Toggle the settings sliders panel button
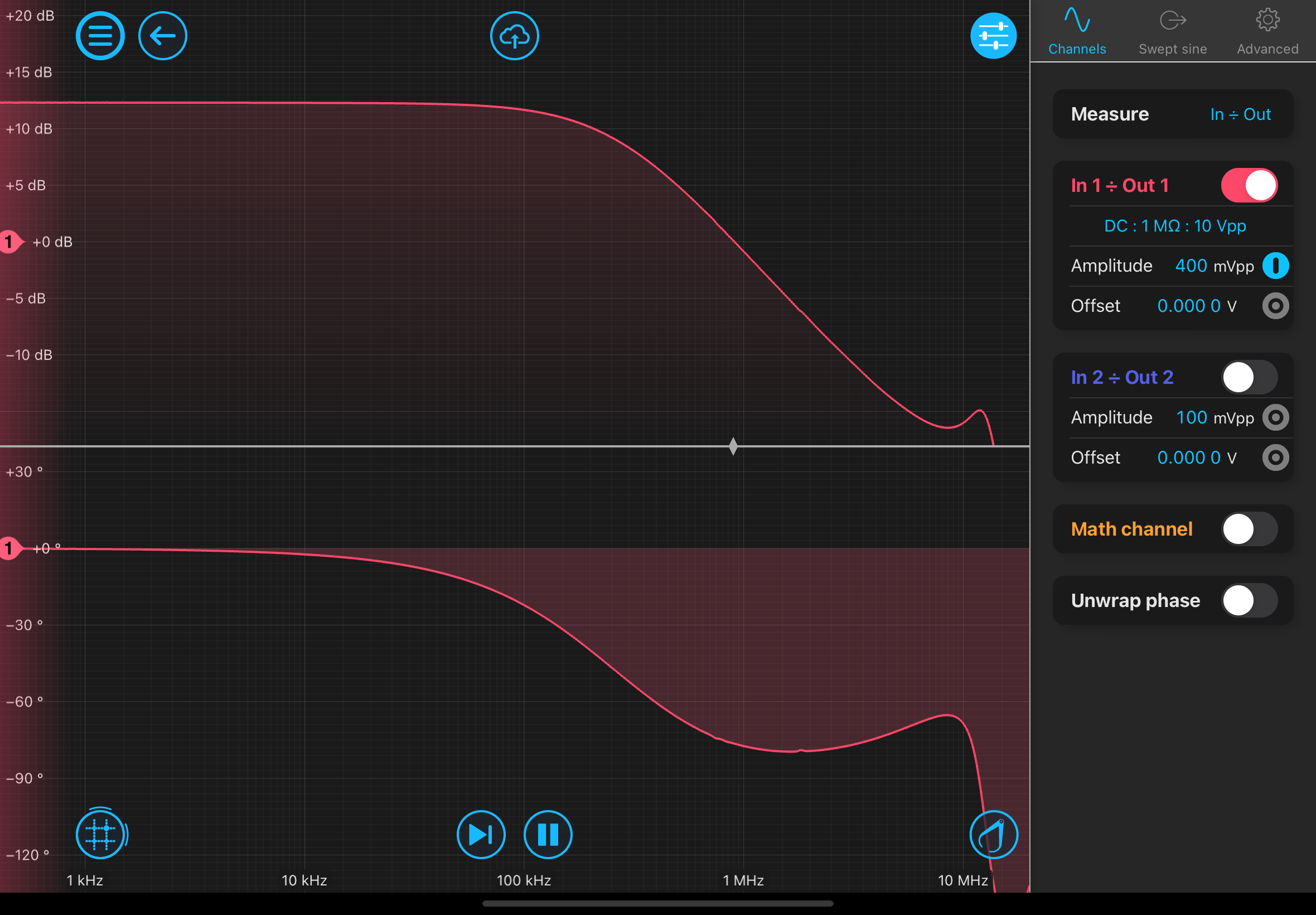Image resolution: width=1316 pixels, height=915 pixels. [994, 36]
